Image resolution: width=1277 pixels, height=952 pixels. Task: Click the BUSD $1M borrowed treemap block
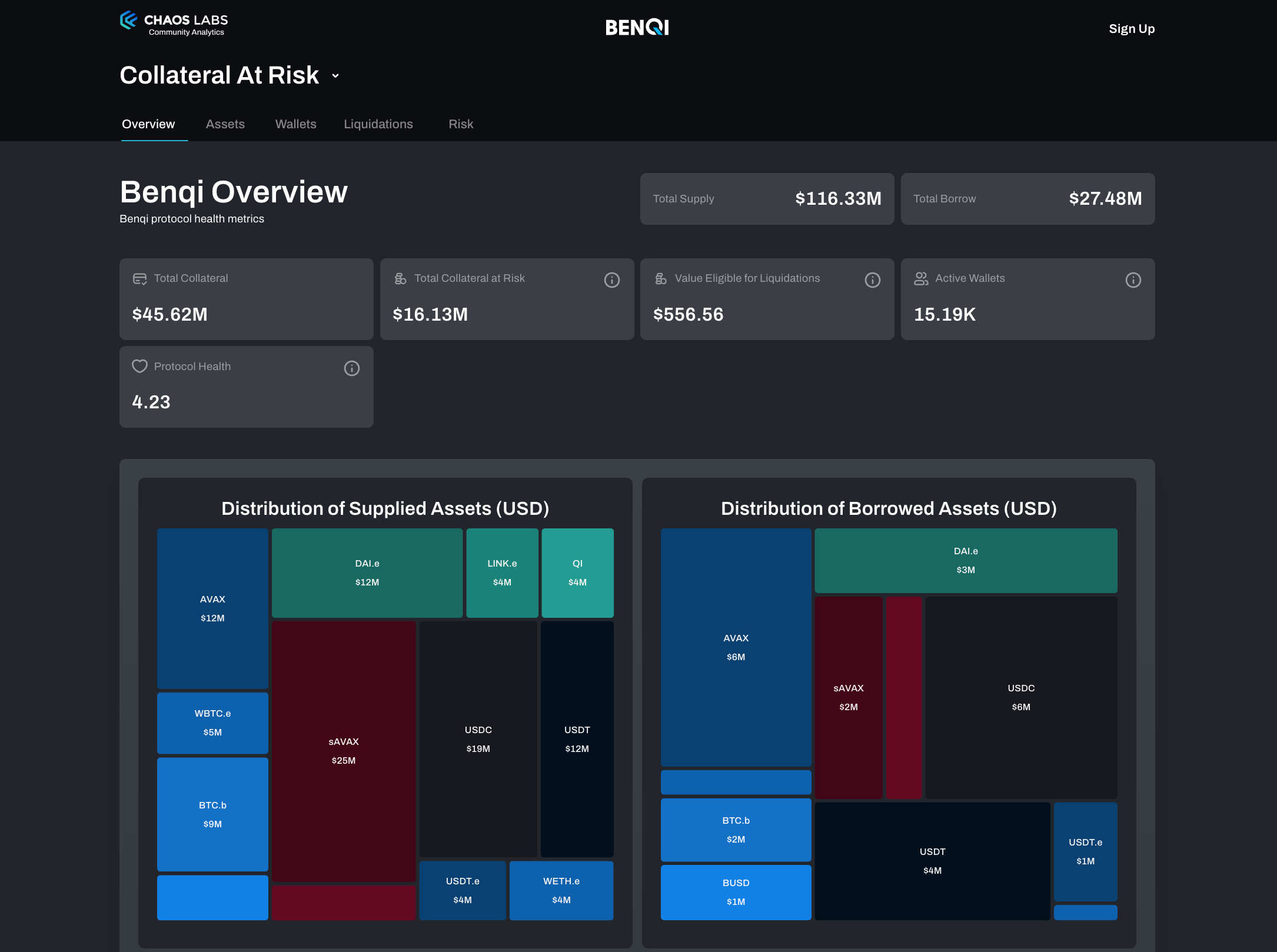[x=735, y=892]
